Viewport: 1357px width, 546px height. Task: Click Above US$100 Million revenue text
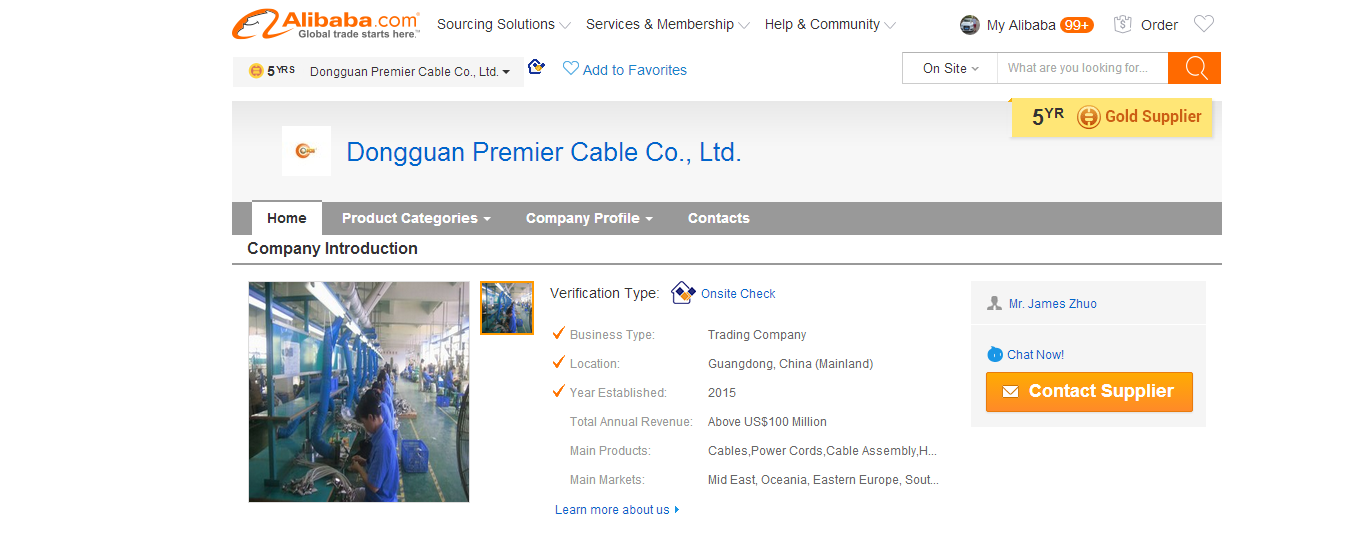[x=768, y=422]
